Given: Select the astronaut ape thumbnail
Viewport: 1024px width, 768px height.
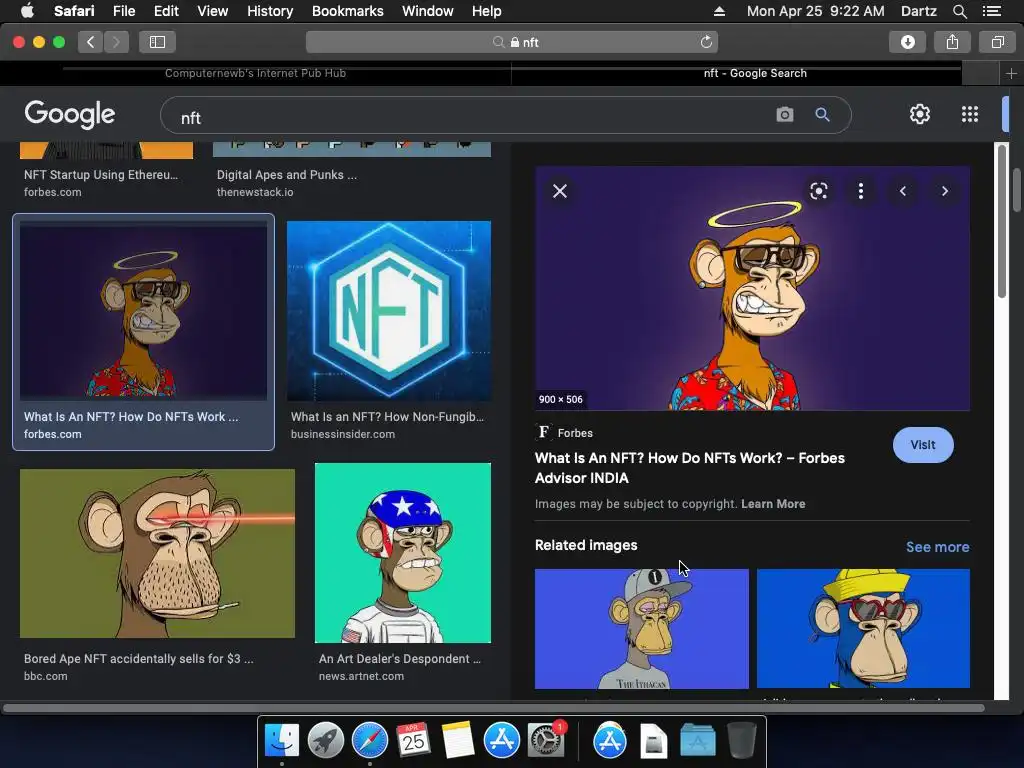Looking at the screenshot, I should 403,553.
